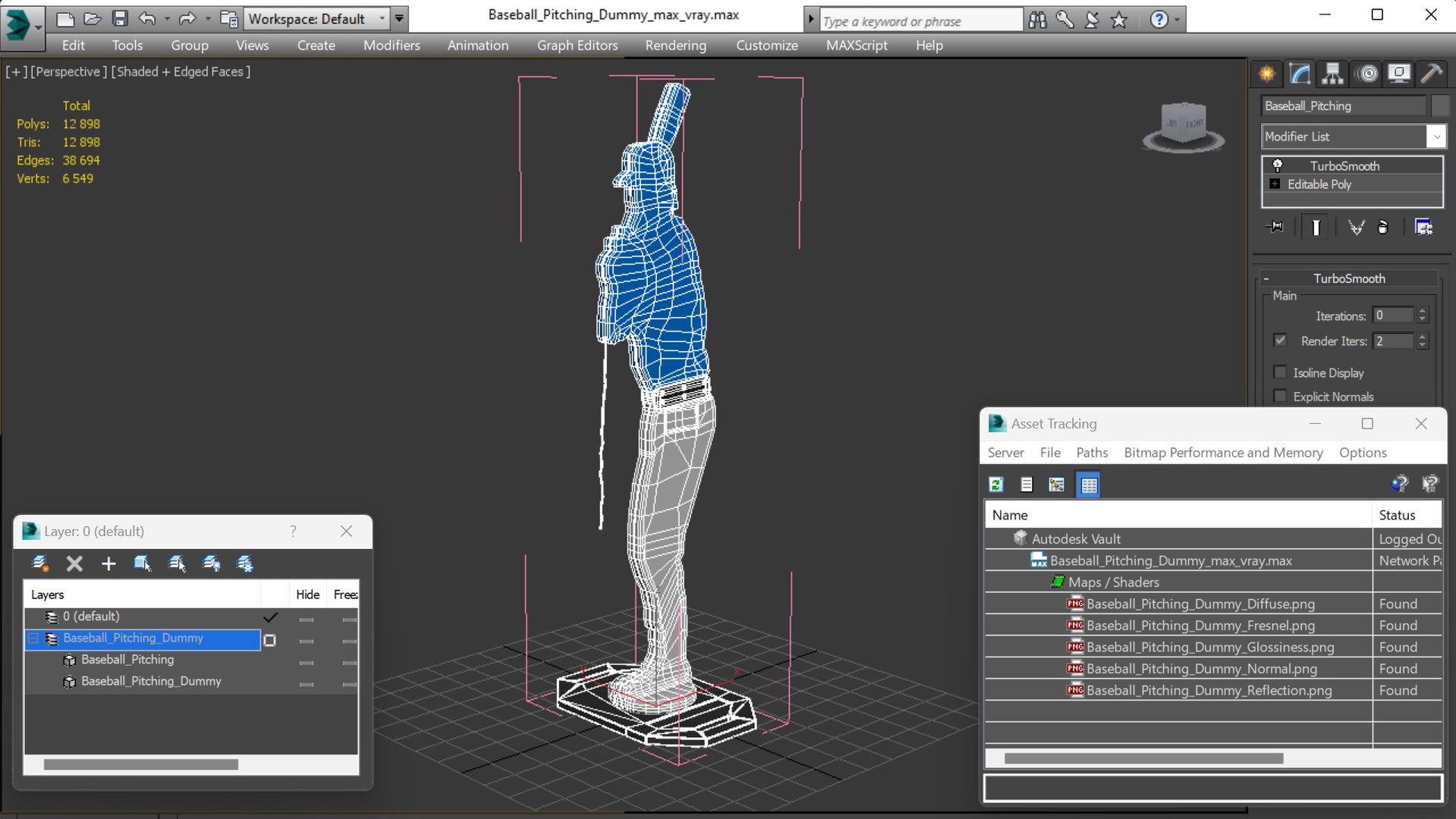Open the Graph Editors menu
Viewport: 1456px width, 819px height.
tap(577, 45)
